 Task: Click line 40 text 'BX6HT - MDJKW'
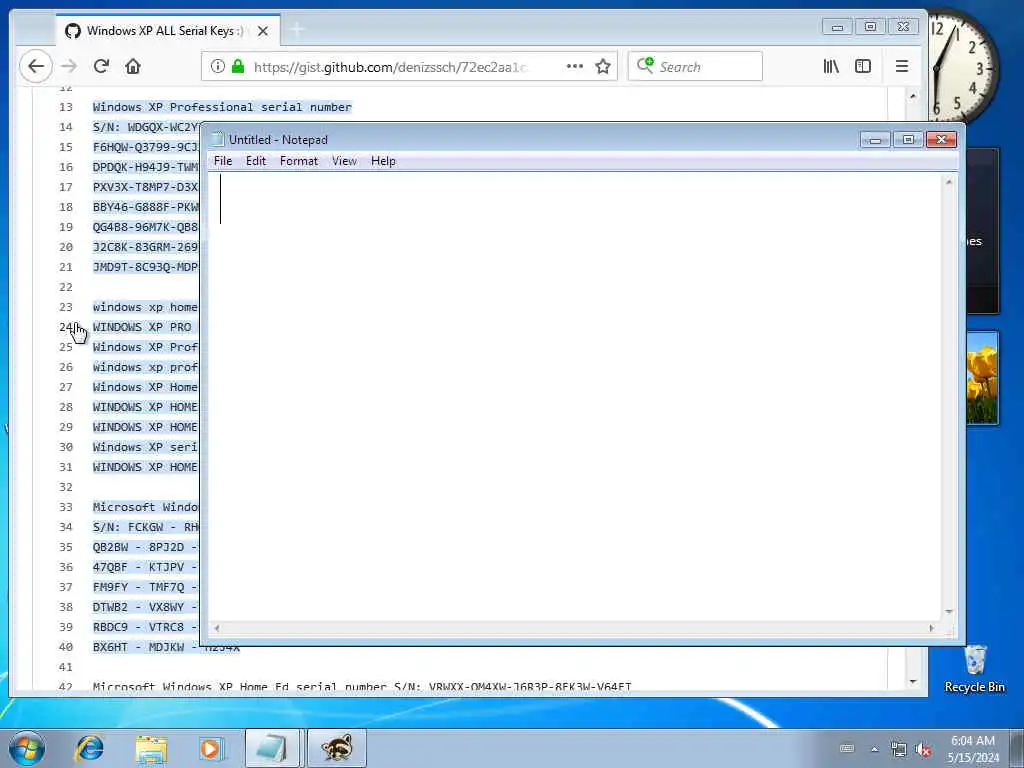tap(138, 647)
